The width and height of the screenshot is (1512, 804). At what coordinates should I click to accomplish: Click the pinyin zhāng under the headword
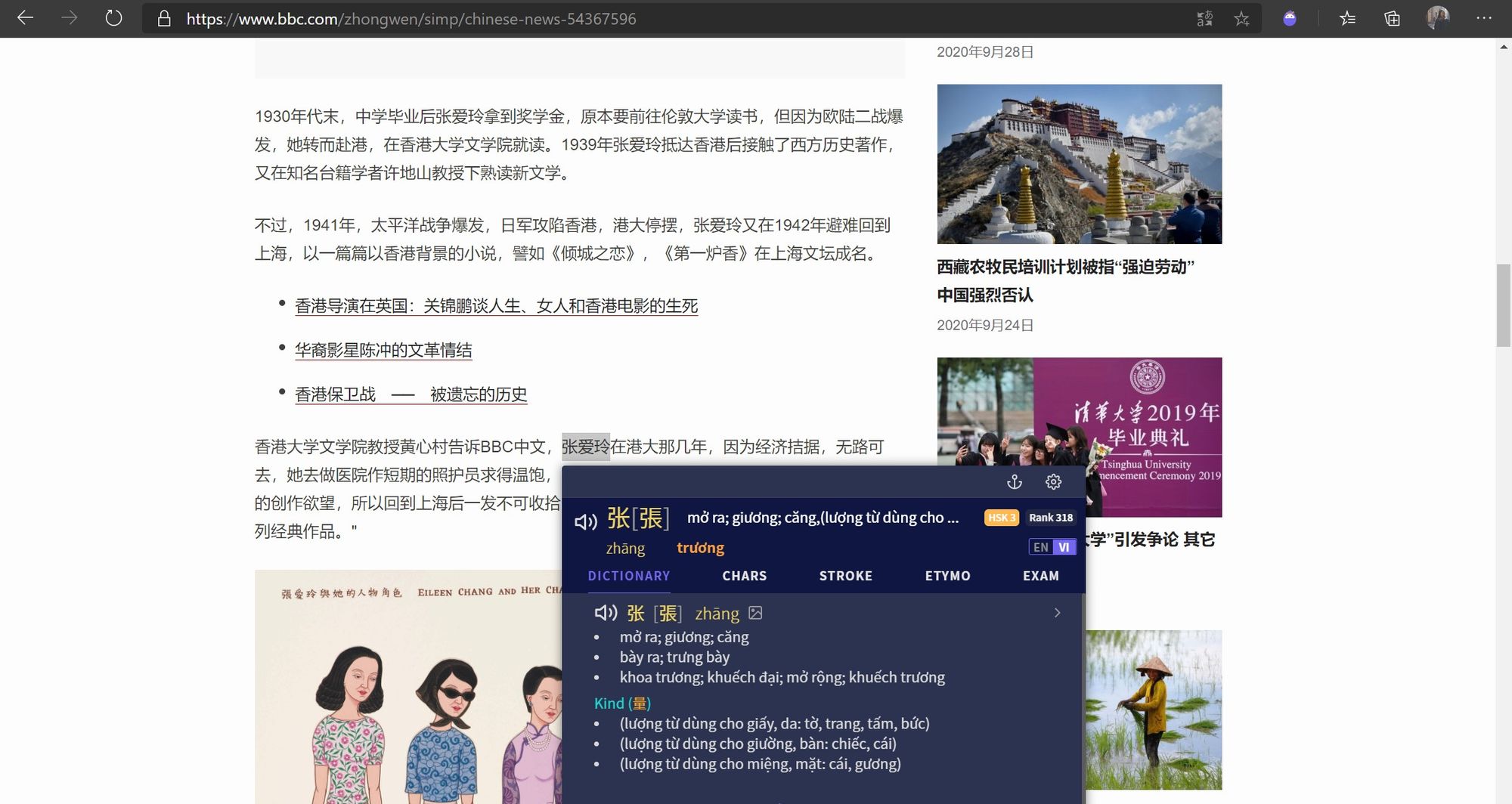(x=625, y=549)
